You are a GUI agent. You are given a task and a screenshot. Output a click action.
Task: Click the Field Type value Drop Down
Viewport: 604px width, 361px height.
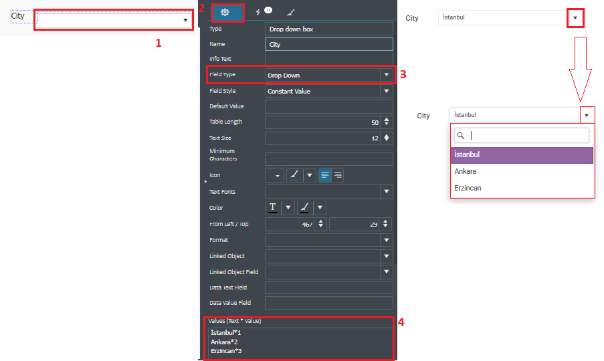284,76
